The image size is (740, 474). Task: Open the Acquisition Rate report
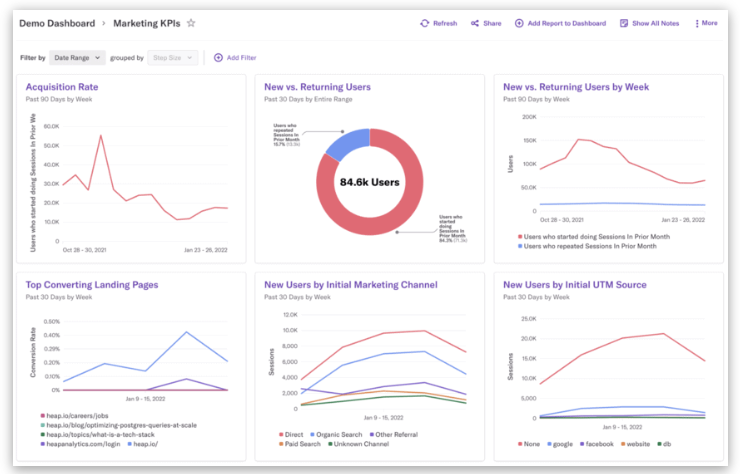tap(62, 87)
